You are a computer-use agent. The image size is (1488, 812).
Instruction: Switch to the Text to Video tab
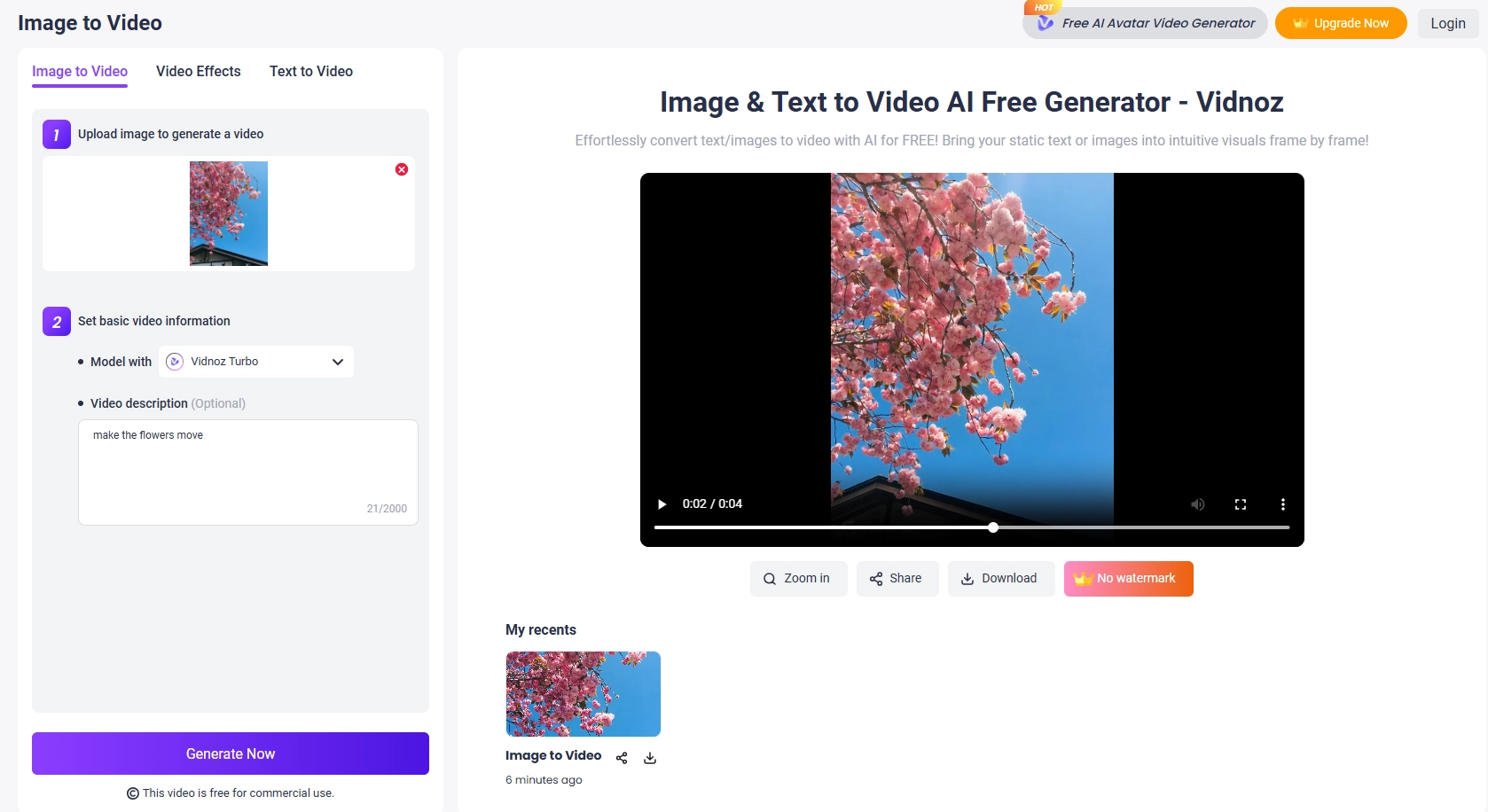310,72
